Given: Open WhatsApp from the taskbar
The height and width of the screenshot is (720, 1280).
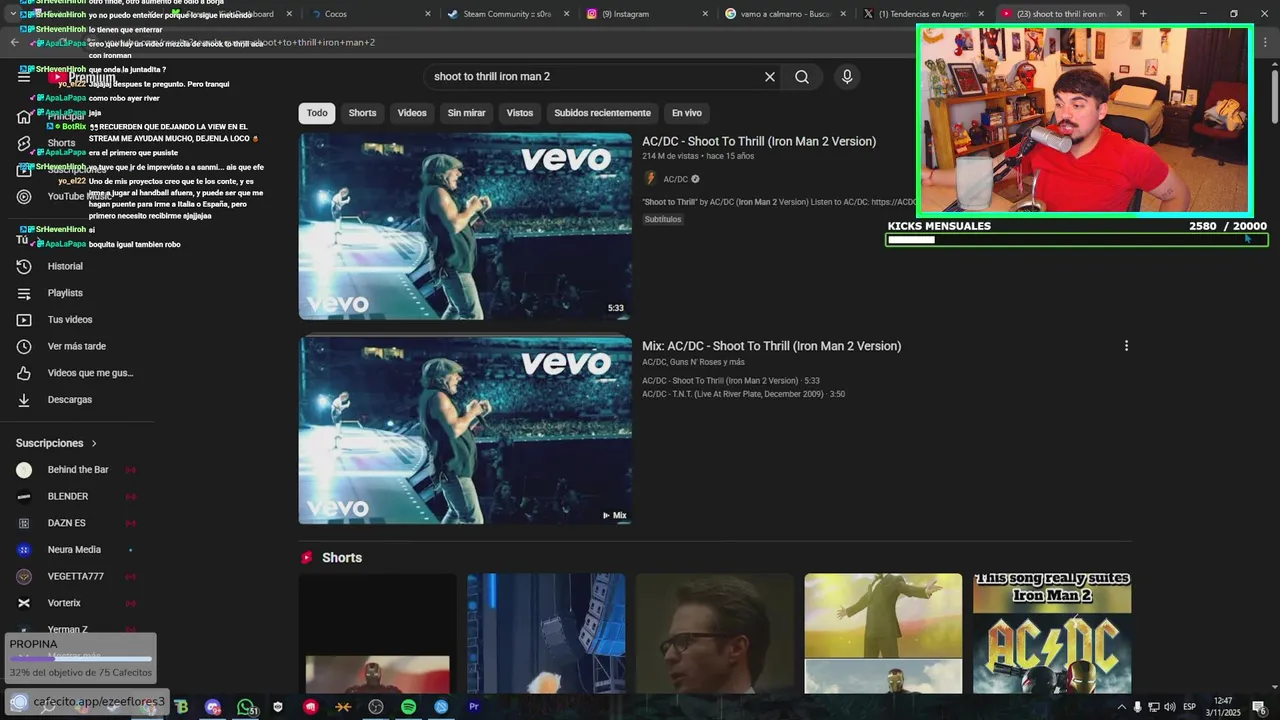Looking at the screenshot, I should (246, 707).
